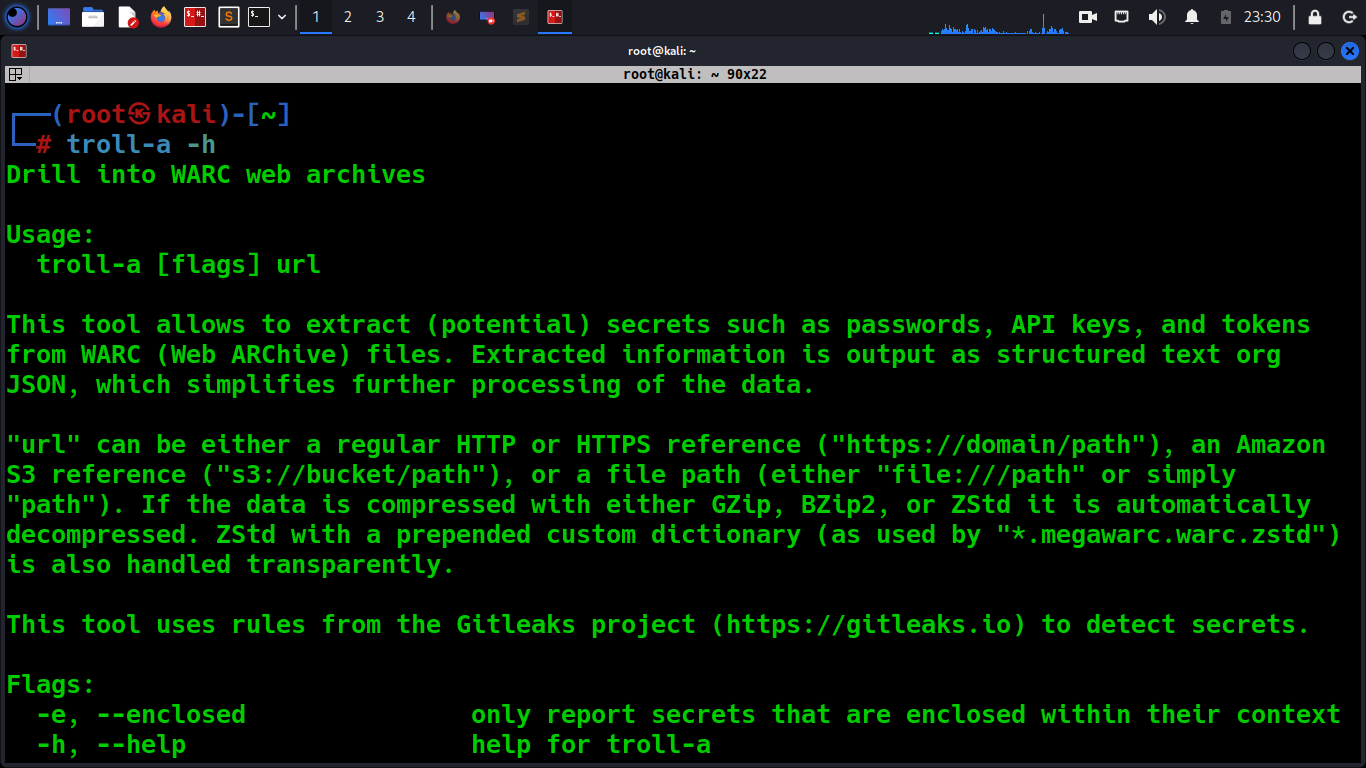Screen dimensions: 1366x768
Task: Switch to workspace 2
Action: coord(348,17)
